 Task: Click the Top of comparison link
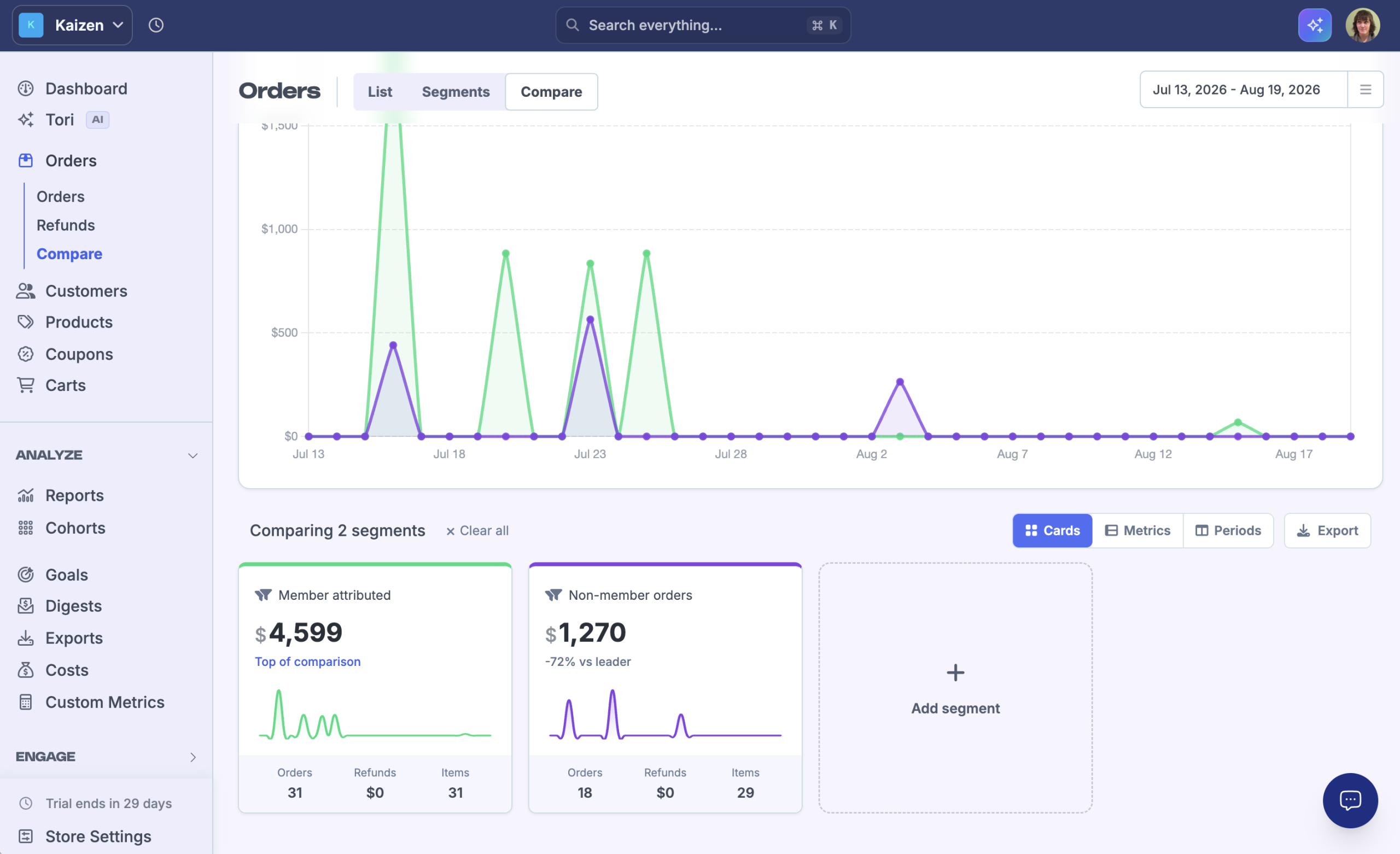point(307,662)
